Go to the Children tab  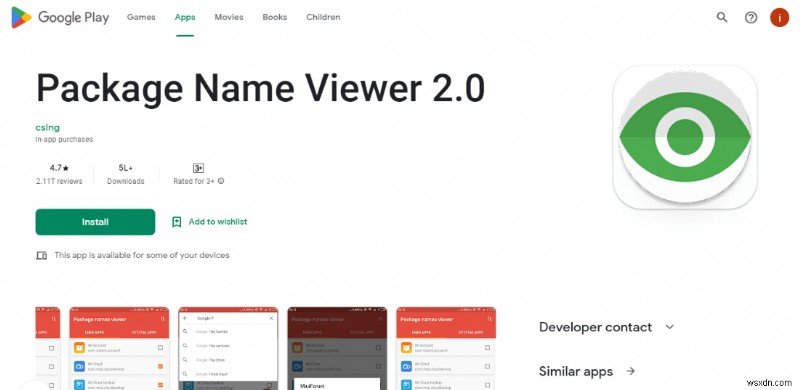pos(323,17)
